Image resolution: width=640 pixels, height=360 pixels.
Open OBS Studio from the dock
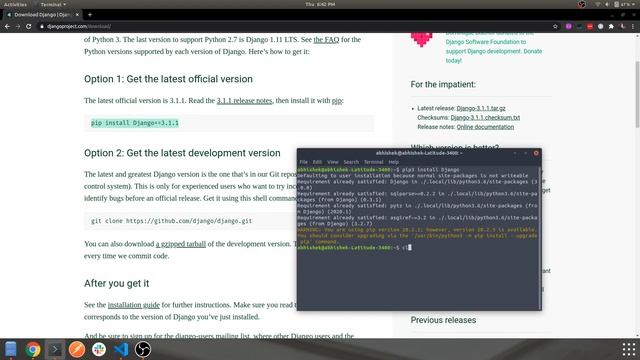[143, 349]
